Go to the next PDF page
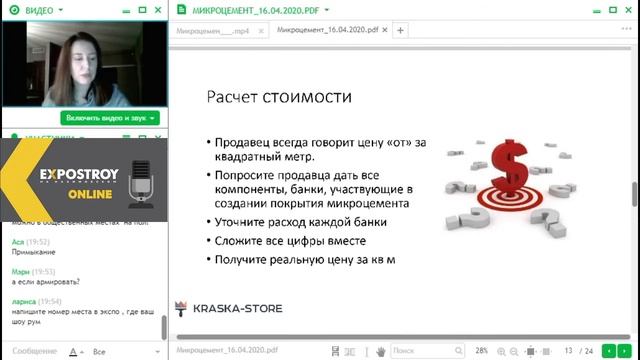The width and height of the screenshot is (640, 360). point(624,351)
